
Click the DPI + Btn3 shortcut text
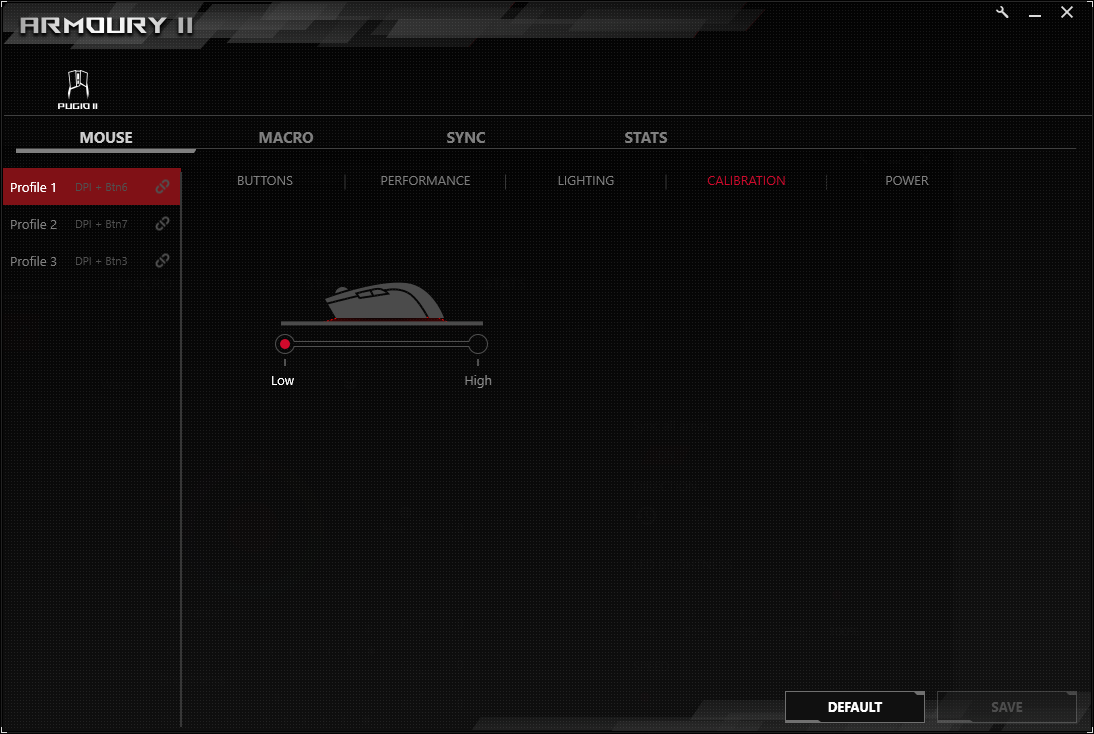(x=101, y=261)
